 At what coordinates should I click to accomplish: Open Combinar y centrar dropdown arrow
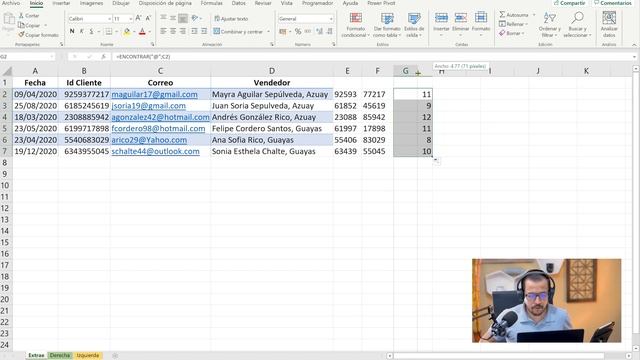coord(268,31)
